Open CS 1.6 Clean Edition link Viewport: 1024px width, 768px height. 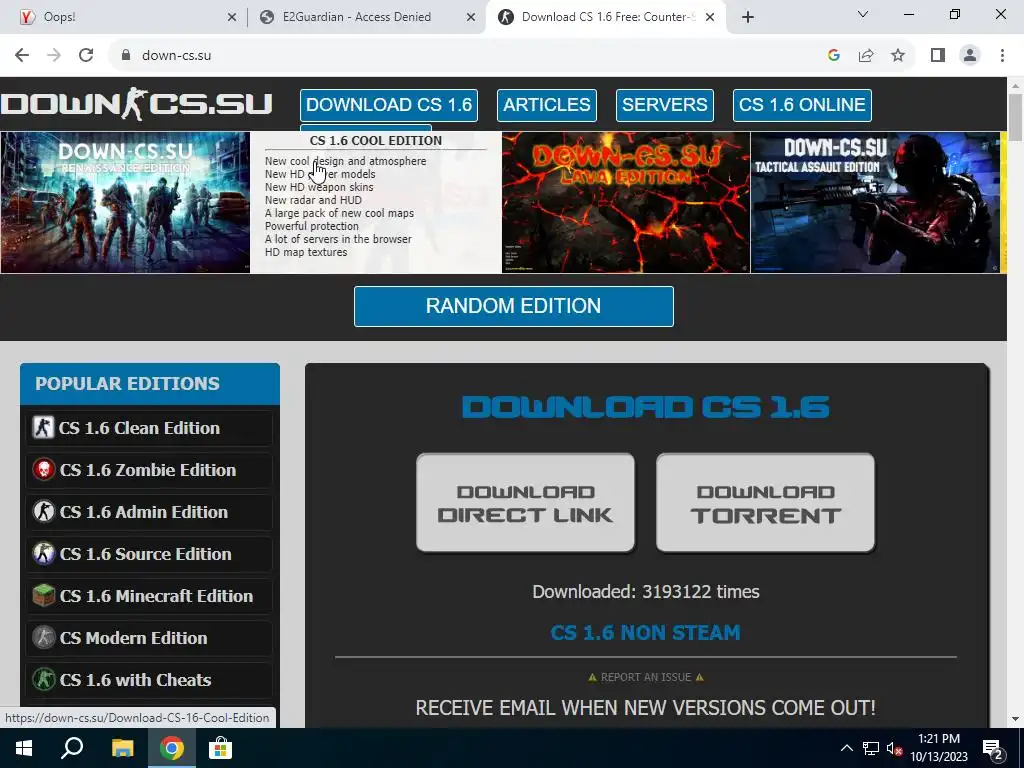tap(150, 428)
